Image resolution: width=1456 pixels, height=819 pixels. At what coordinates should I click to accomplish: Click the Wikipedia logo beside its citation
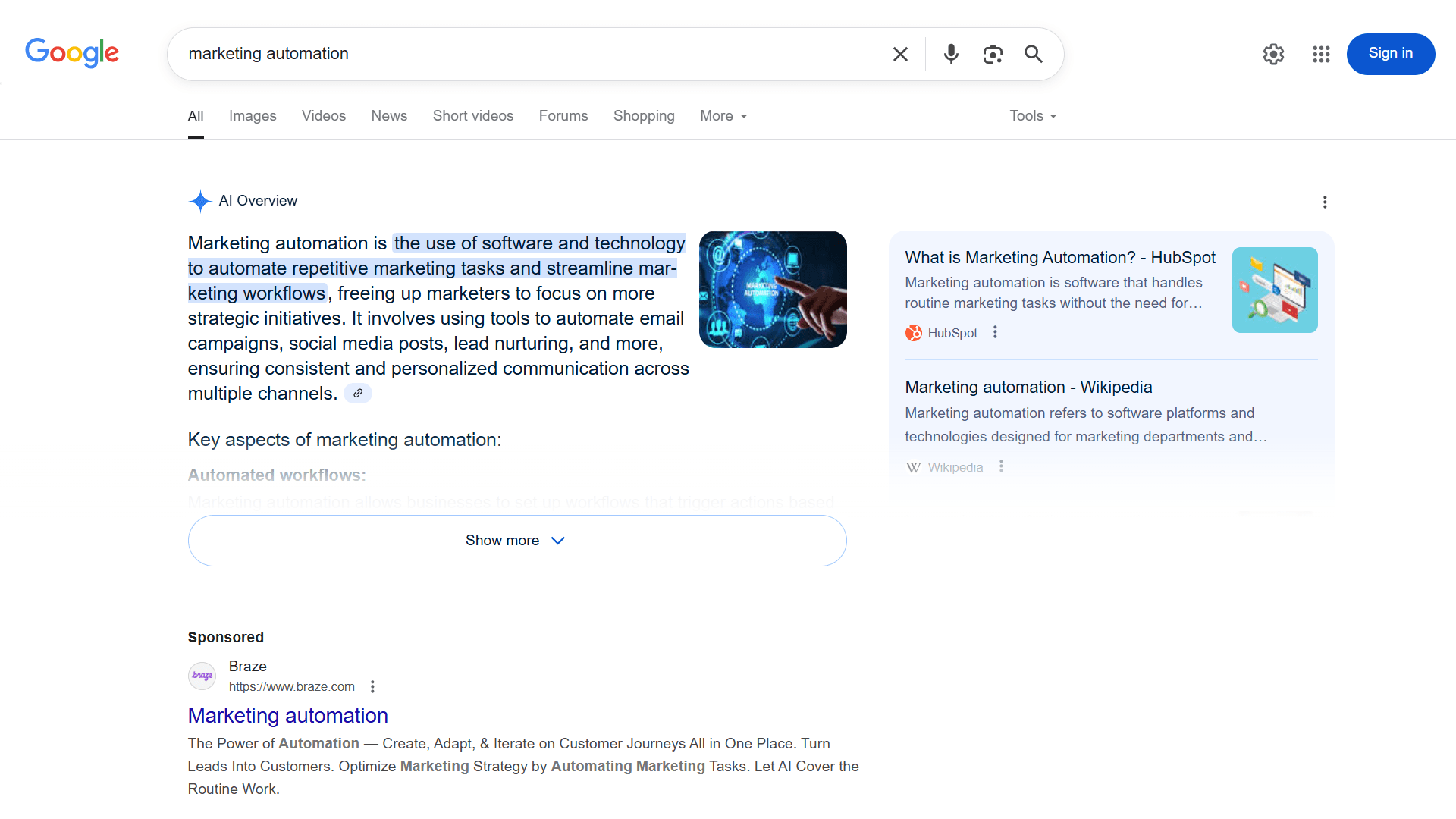[x=913, y=467]
